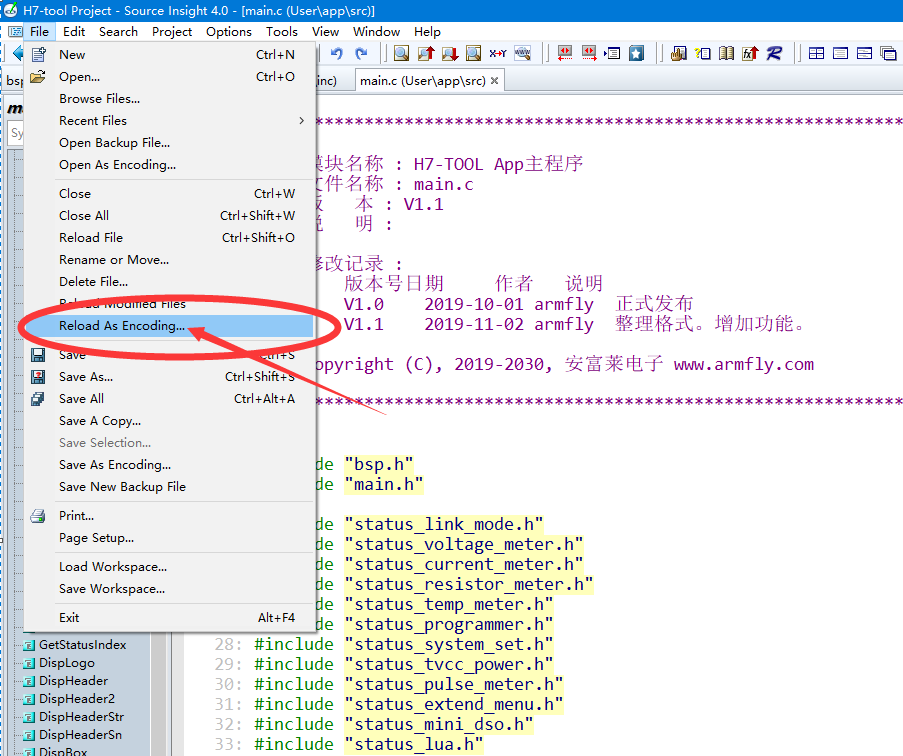Click the Go Forward red right-arrow icon

click(x=589, y=54)
